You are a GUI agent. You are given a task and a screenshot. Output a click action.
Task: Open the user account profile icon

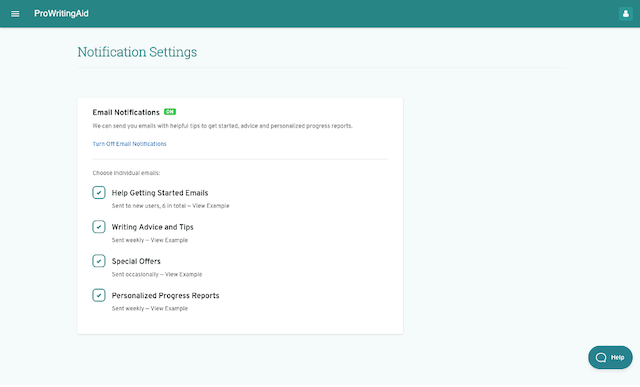pyautogui.click(x=625, y=13)
